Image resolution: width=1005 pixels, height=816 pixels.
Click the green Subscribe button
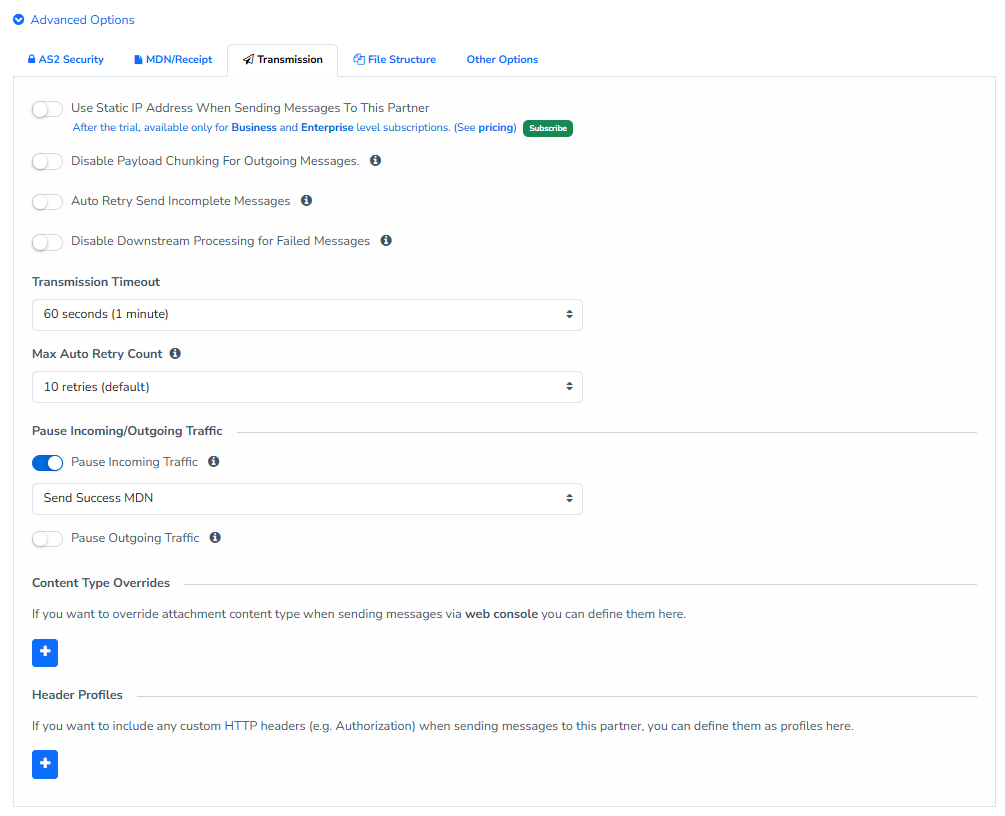(547, 129)
